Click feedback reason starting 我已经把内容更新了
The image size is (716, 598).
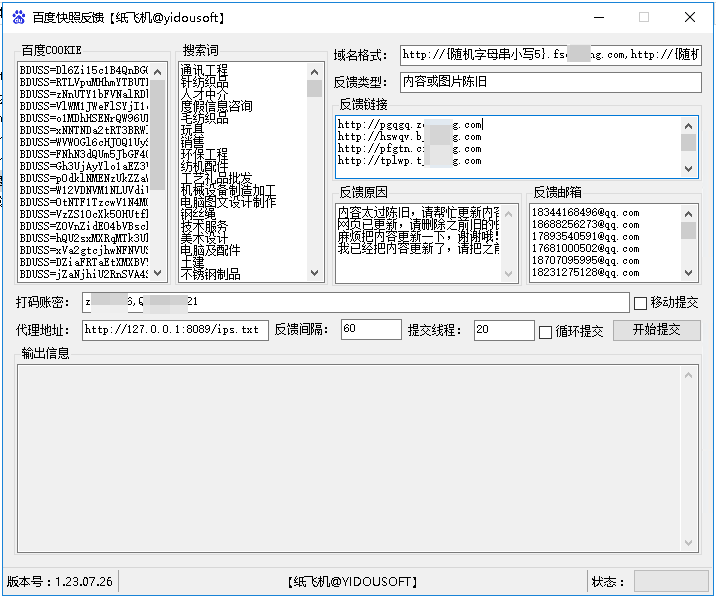tap(418, 248)
